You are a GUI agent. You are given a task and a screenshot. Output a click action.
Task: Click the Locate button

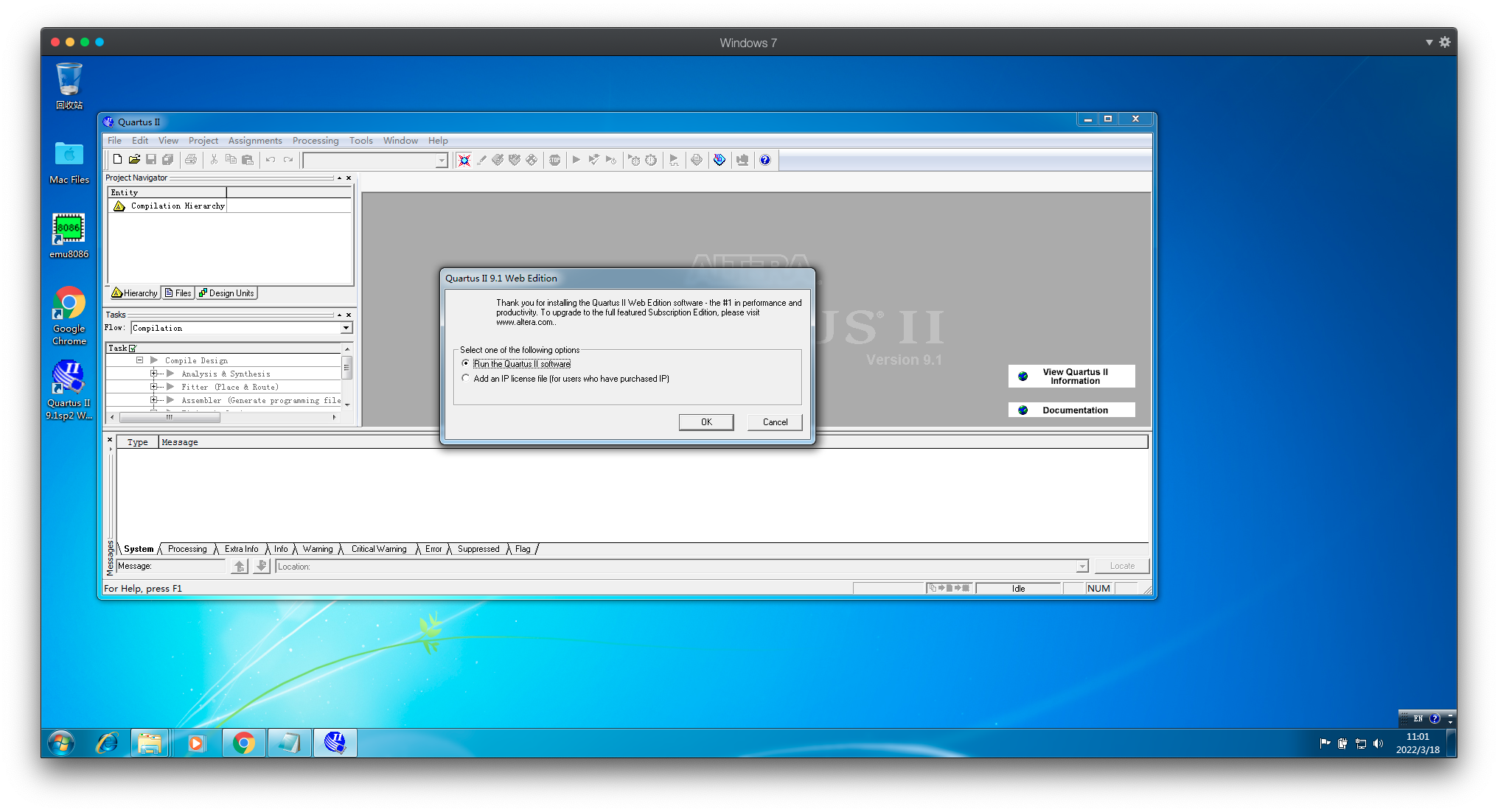click(1122, 566)
